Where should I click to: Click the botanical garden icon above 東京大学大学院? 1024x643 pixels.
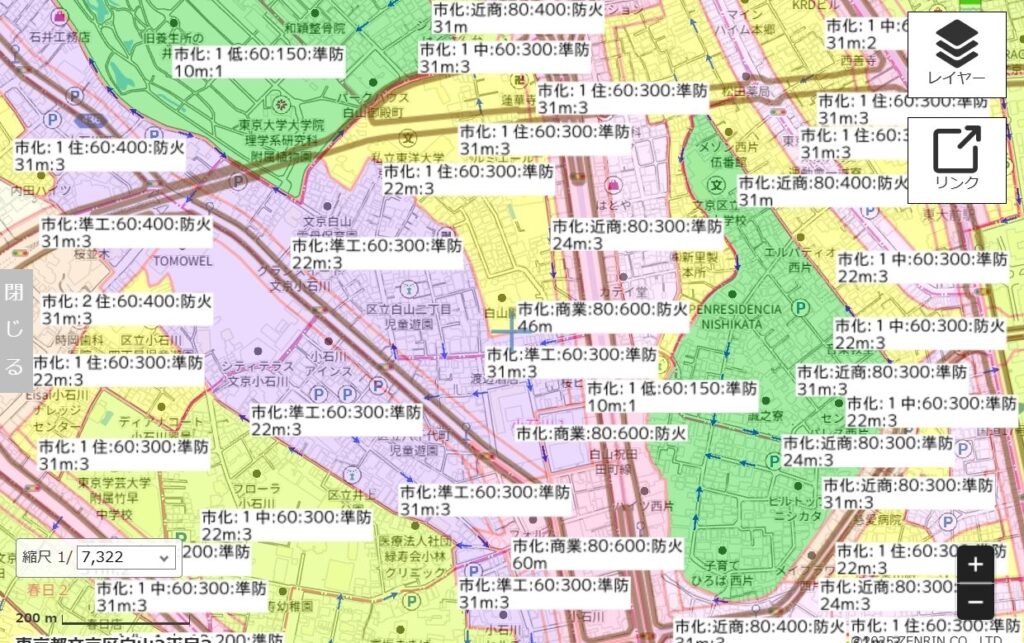click(282, 104)
